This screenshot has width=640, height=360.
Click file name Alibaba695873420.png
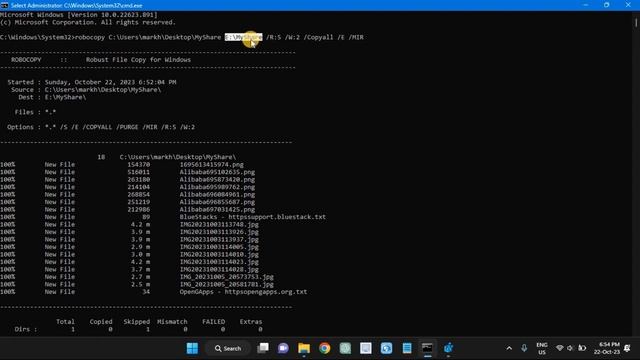(x=217, y=179)
